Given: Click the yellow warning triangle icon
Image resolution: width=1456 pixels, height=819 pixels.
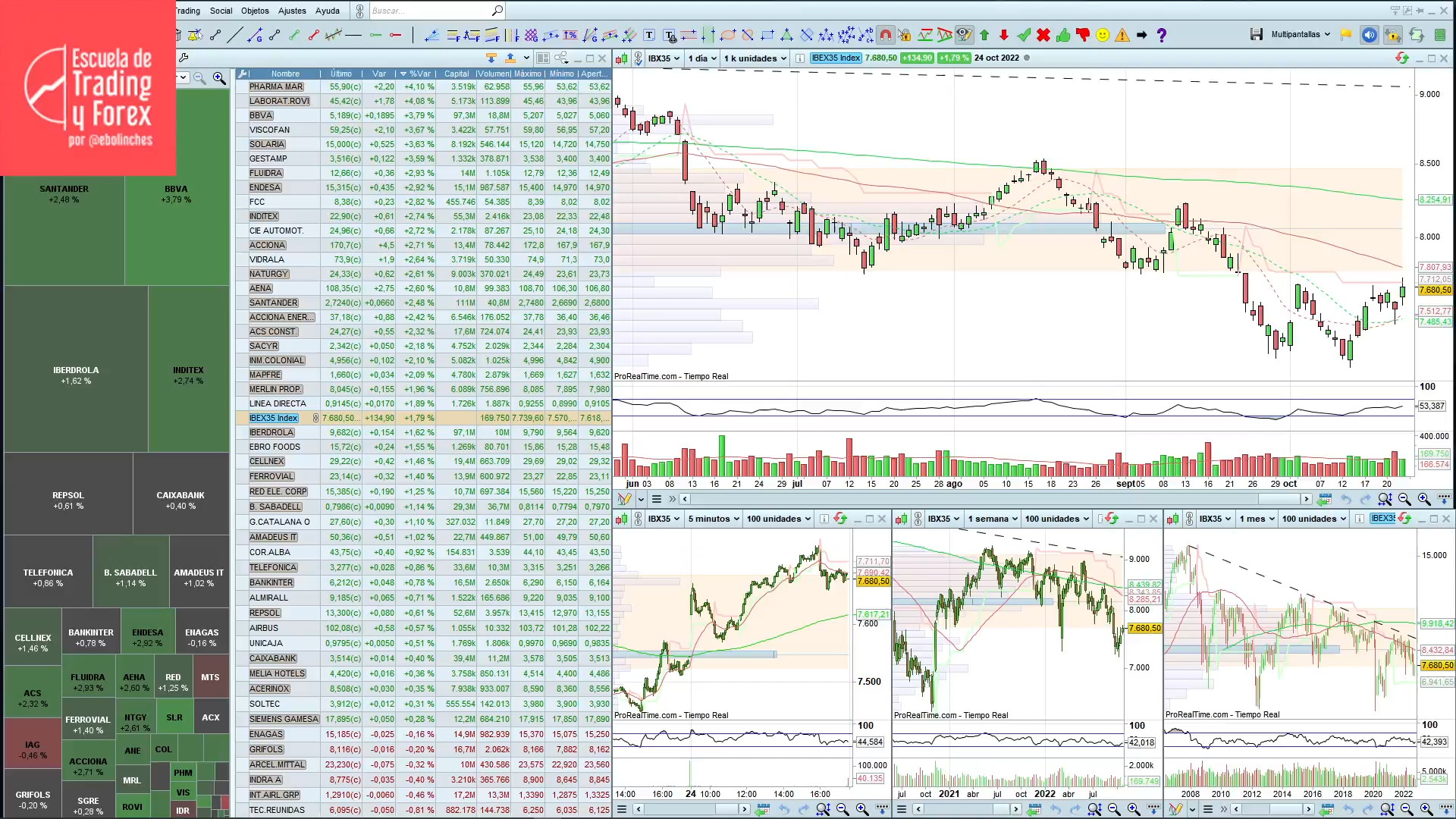Looking at the screenshot, I should pyautogui.click(x=1122, y=35).
